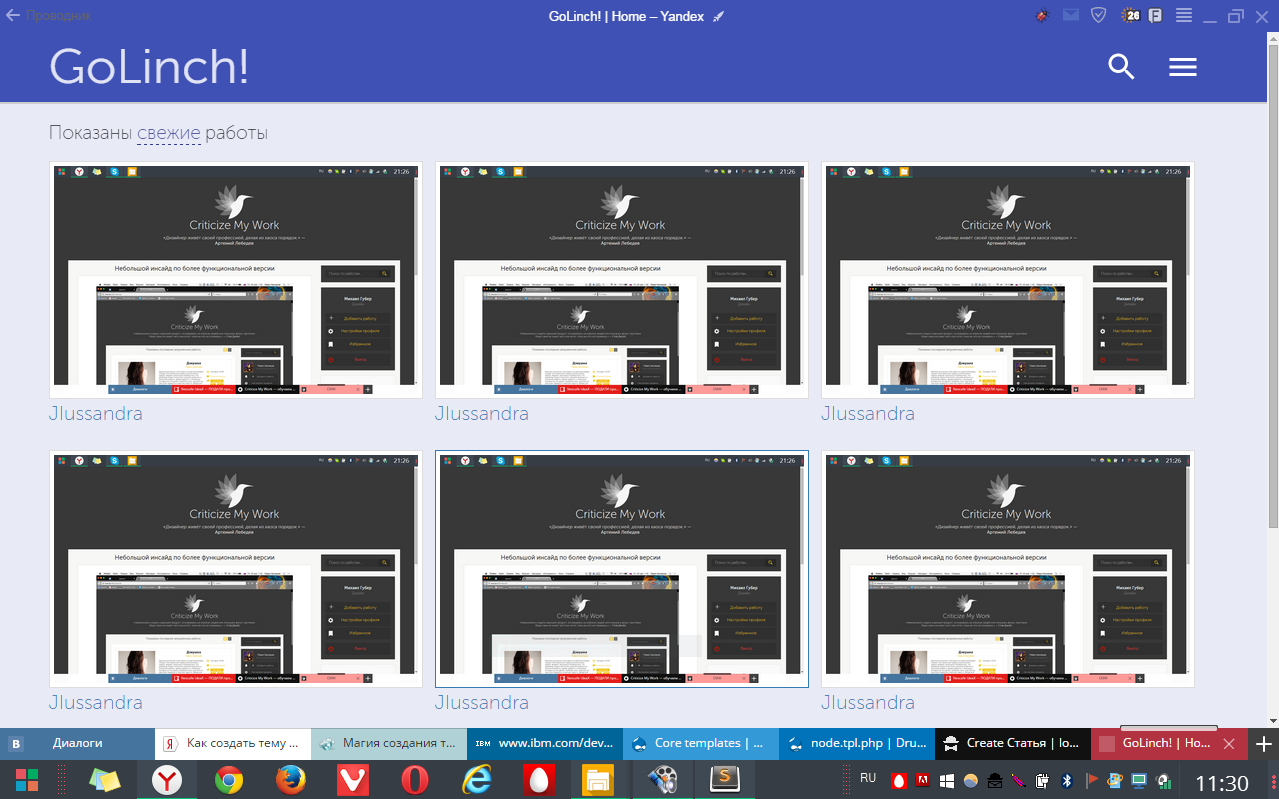This screenshot has width=1279, height=799.
Task: Click Jlussandra under the top-middle thumbnail
Action: coord(482,413)
